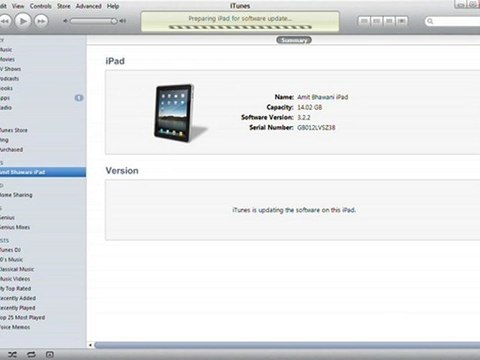
Task: Click the software version 3.2.2
Action: click(304, 117)
